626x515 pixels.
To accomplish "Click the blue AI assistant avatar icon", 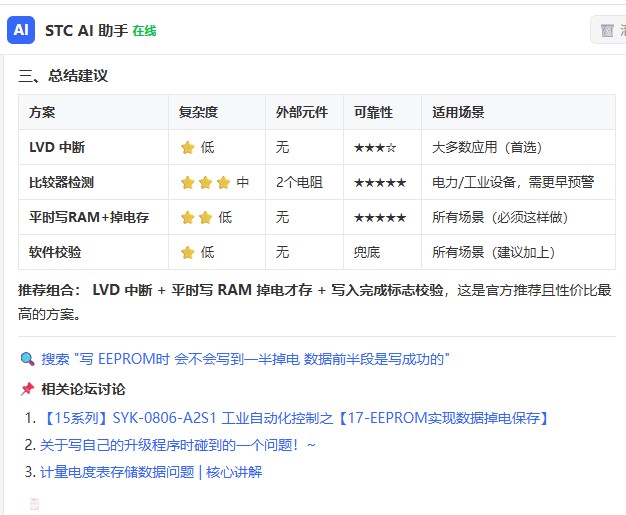I will coord(21,30).
